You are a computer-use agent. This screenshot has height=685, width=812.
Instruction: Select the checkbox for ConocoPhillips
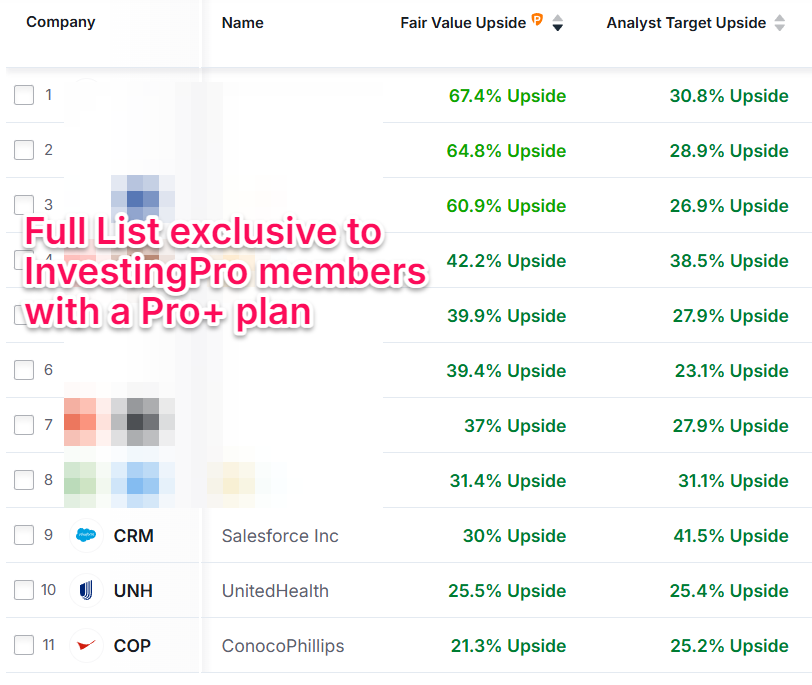23,646
